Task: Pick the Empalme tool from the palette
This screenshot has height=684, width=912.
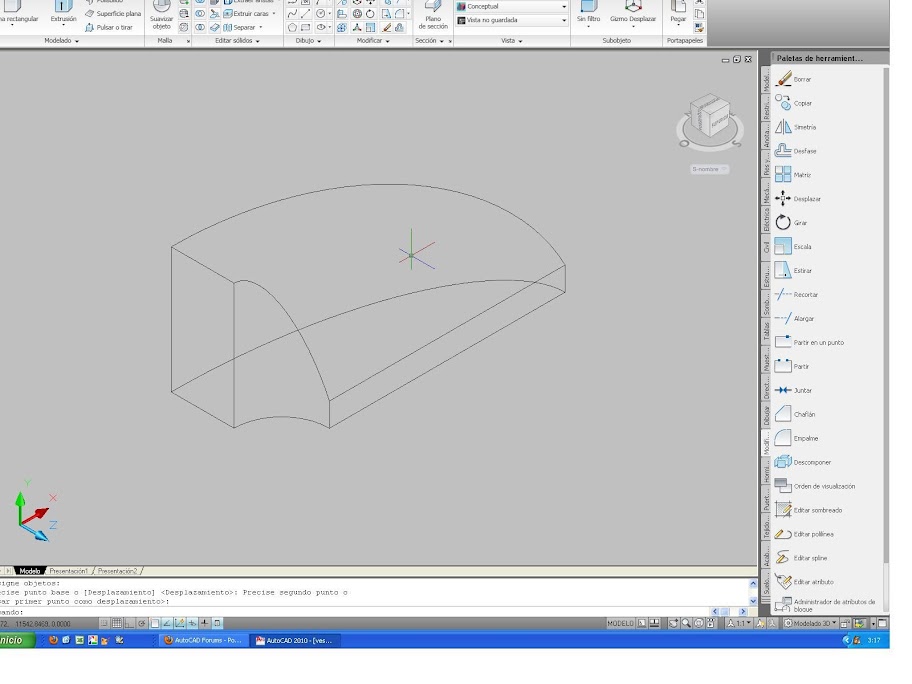Action: [x=808, y=438]
